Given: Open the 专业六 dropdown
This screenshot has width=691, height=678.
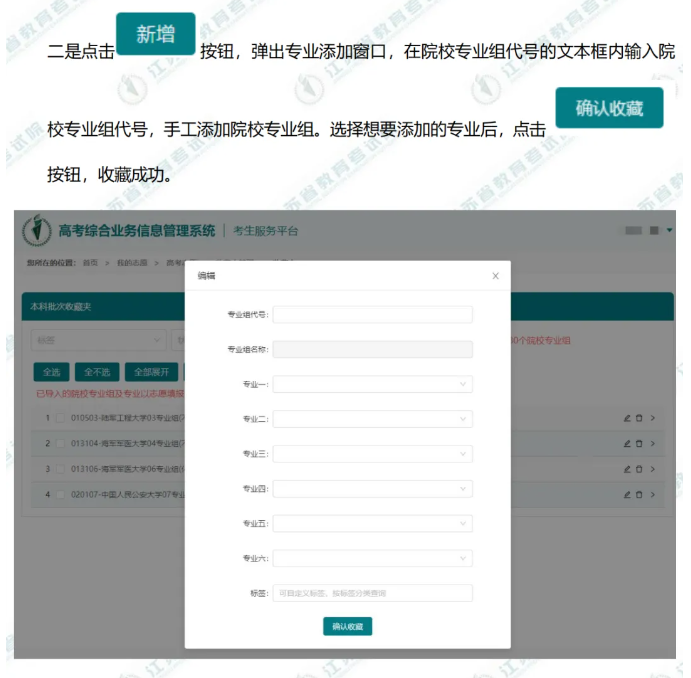Looking at the screenshot, I should (372, 558).
